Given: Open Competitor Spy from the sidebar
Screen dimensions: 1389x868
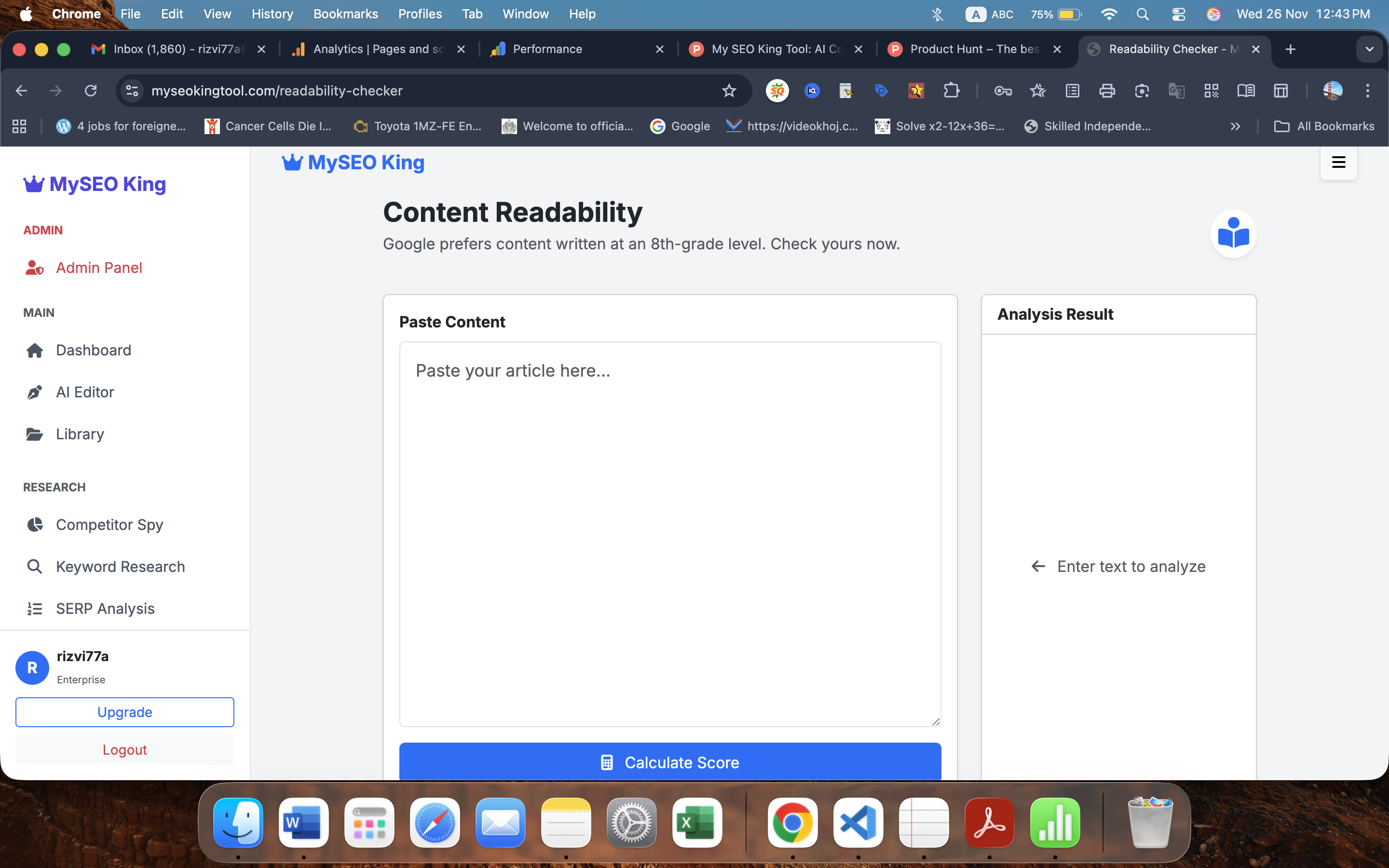Looking at the screenshot, I should (x=109, y=525).
